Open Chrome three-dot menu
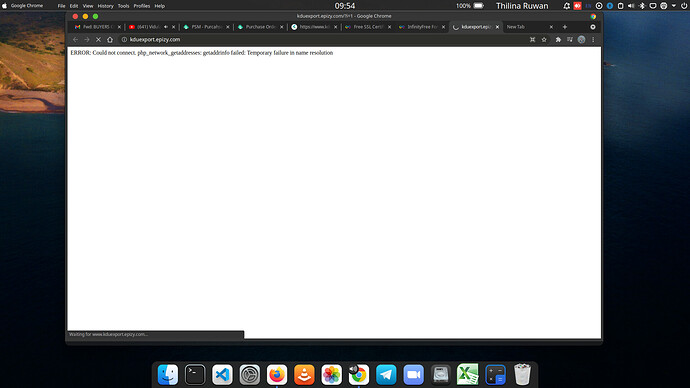The width and height of the screenshot is (690, 388). (593, 40)
